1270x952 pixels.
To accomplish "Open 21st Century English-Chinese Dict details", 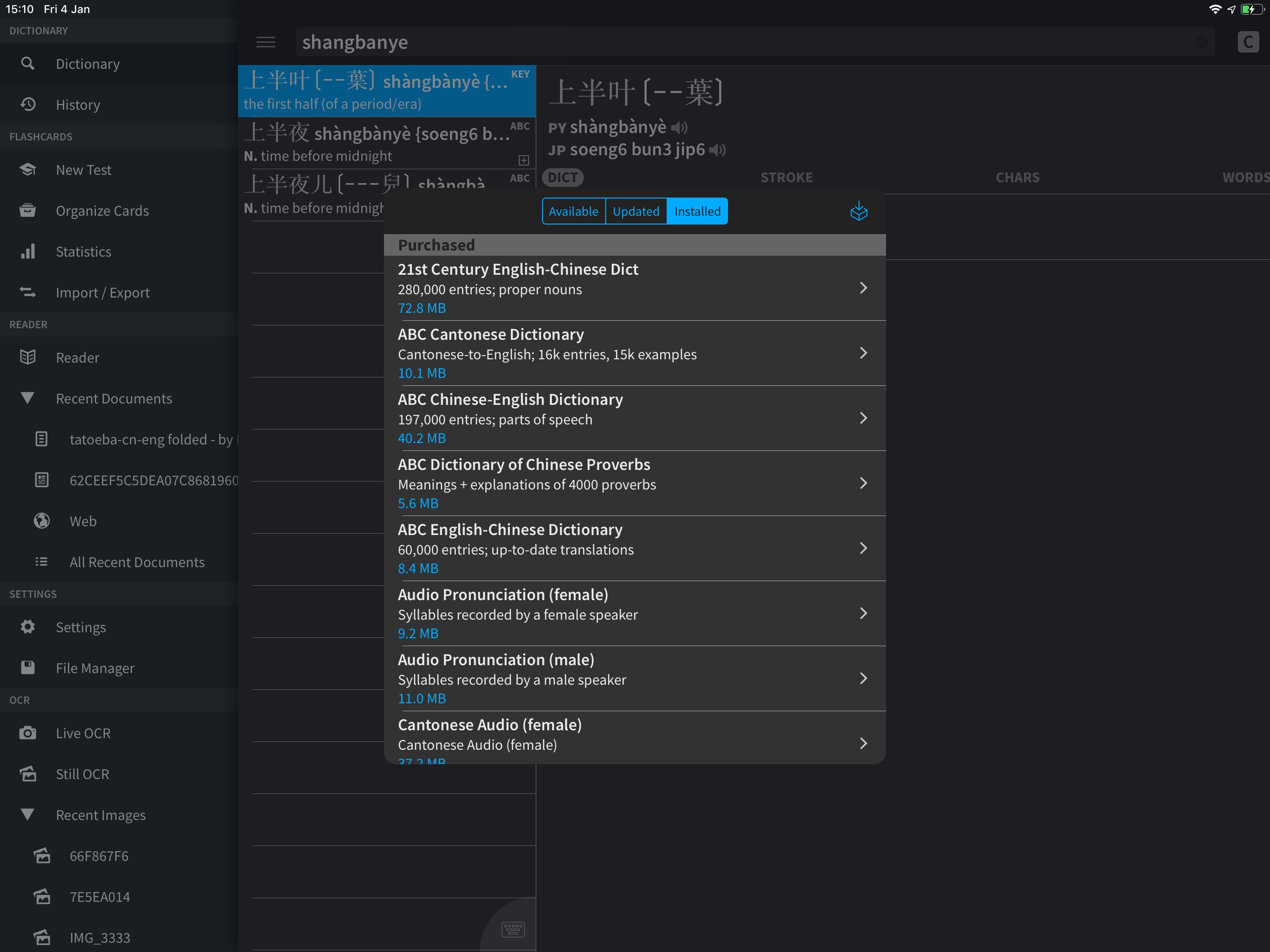I will [x=635, y=288].
